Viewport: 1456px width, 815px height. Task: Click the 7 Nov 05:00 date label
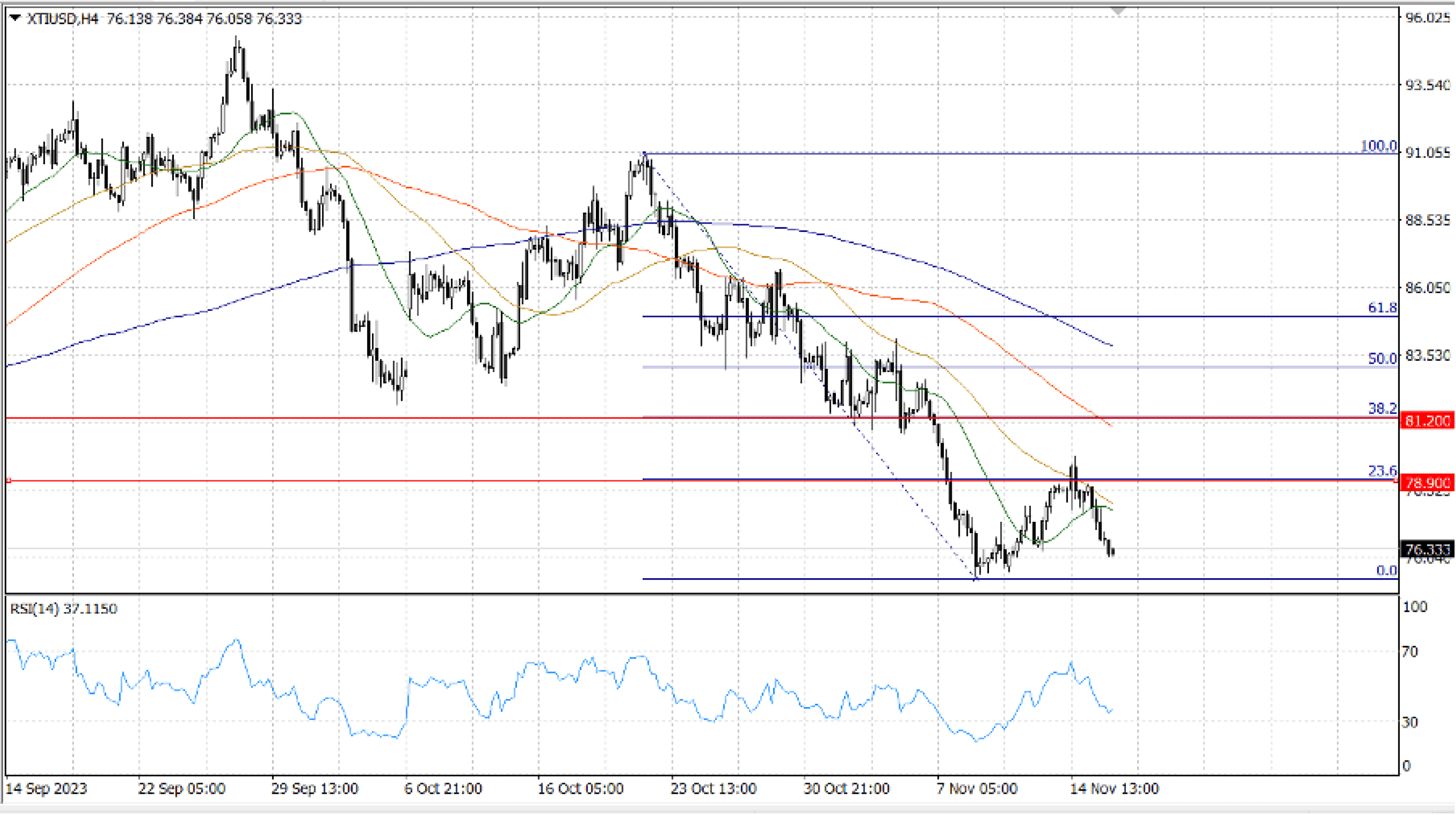977,788
